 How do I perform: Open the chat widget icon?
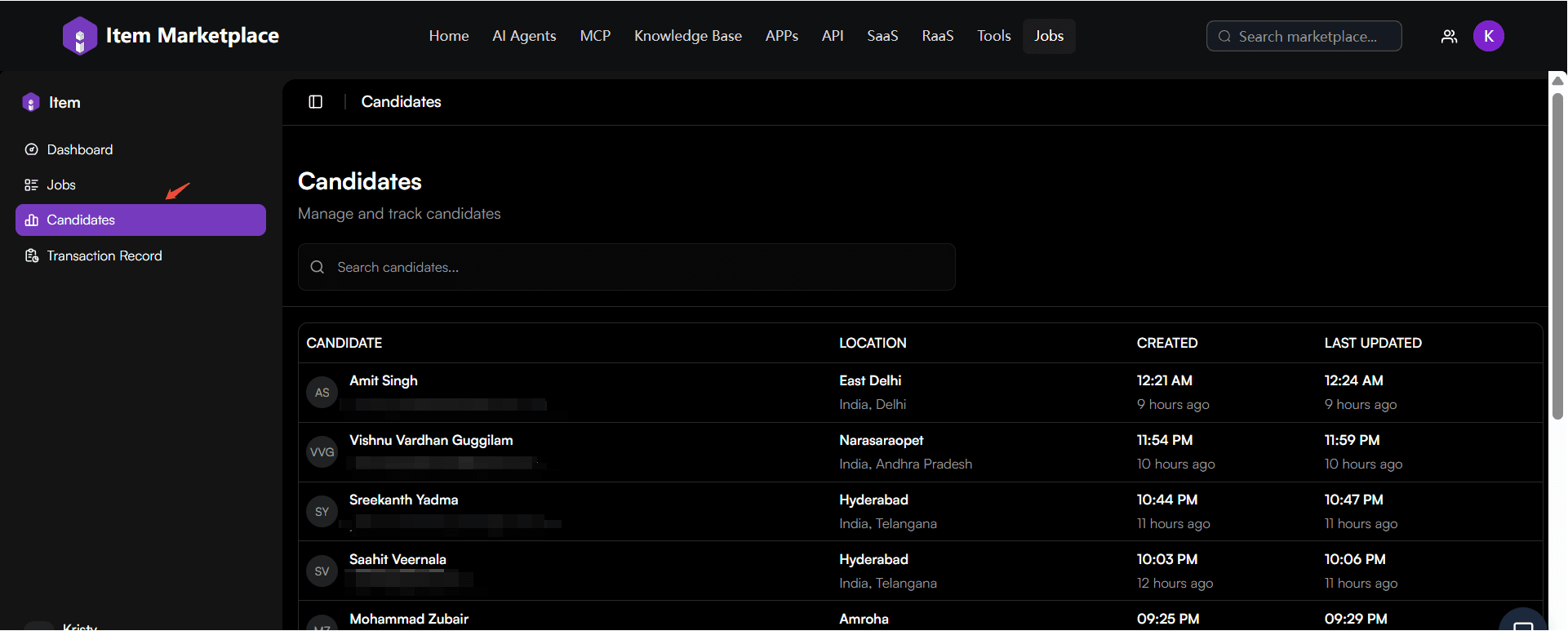(x=1522, y=622)
